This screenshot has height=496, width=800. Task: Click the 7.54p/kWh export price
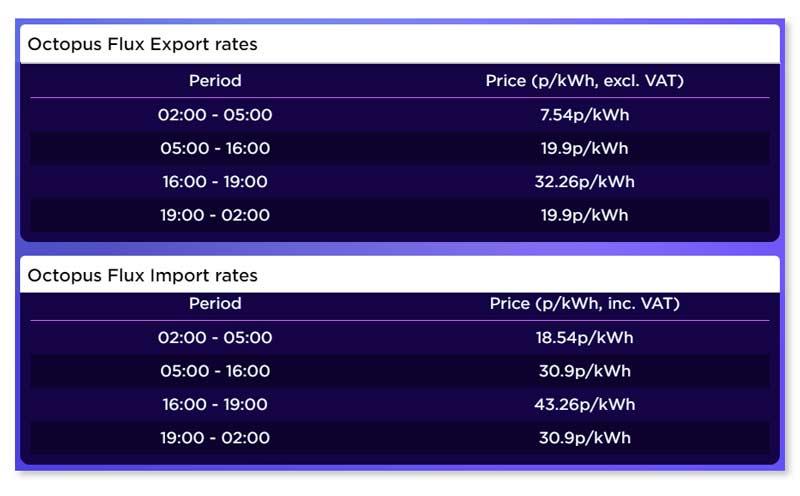584,115
